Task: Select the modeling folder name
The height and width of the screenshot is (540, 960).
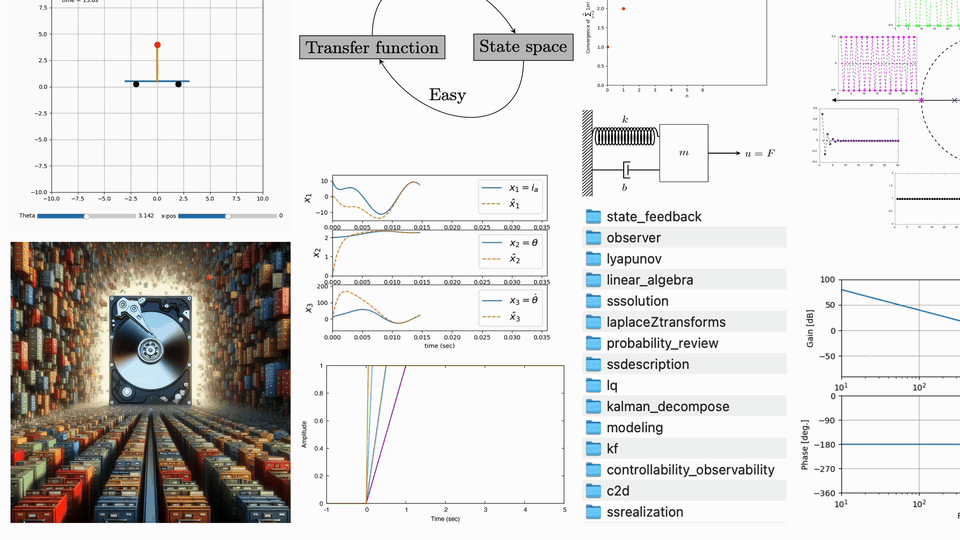Action: click(x=635, y=428)
